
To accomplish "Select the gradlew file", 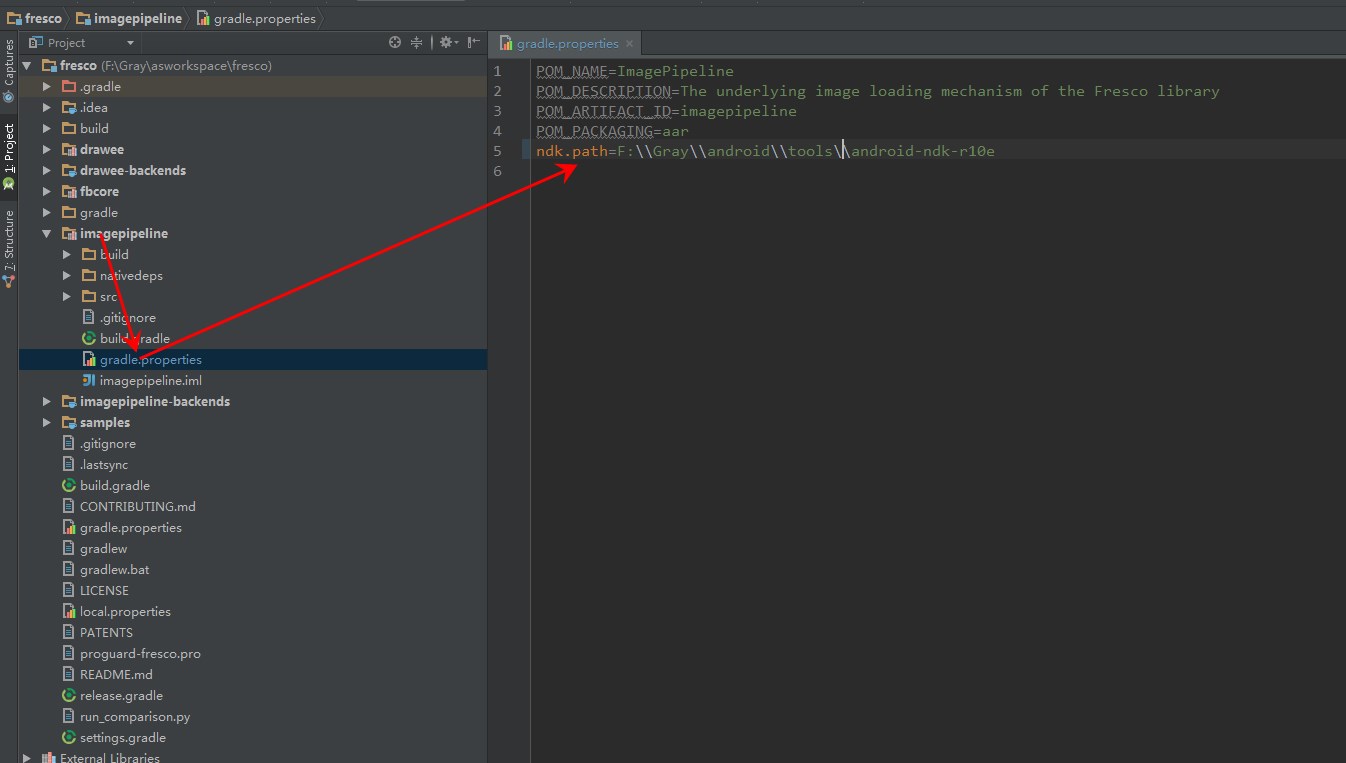I will 103,549.
